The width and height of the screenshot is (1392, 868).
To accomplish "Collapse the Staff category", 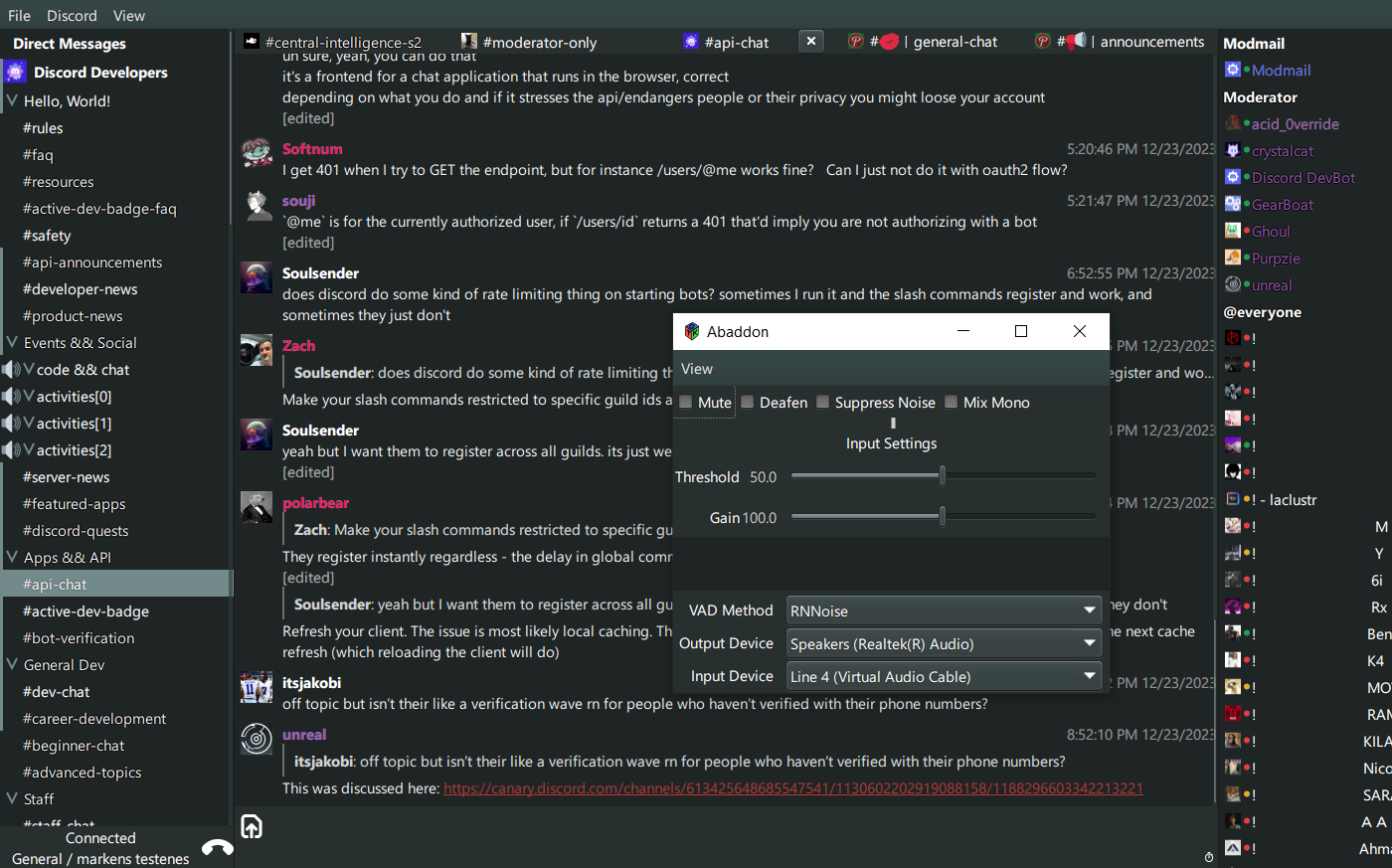I will click(x=12, y=798).
